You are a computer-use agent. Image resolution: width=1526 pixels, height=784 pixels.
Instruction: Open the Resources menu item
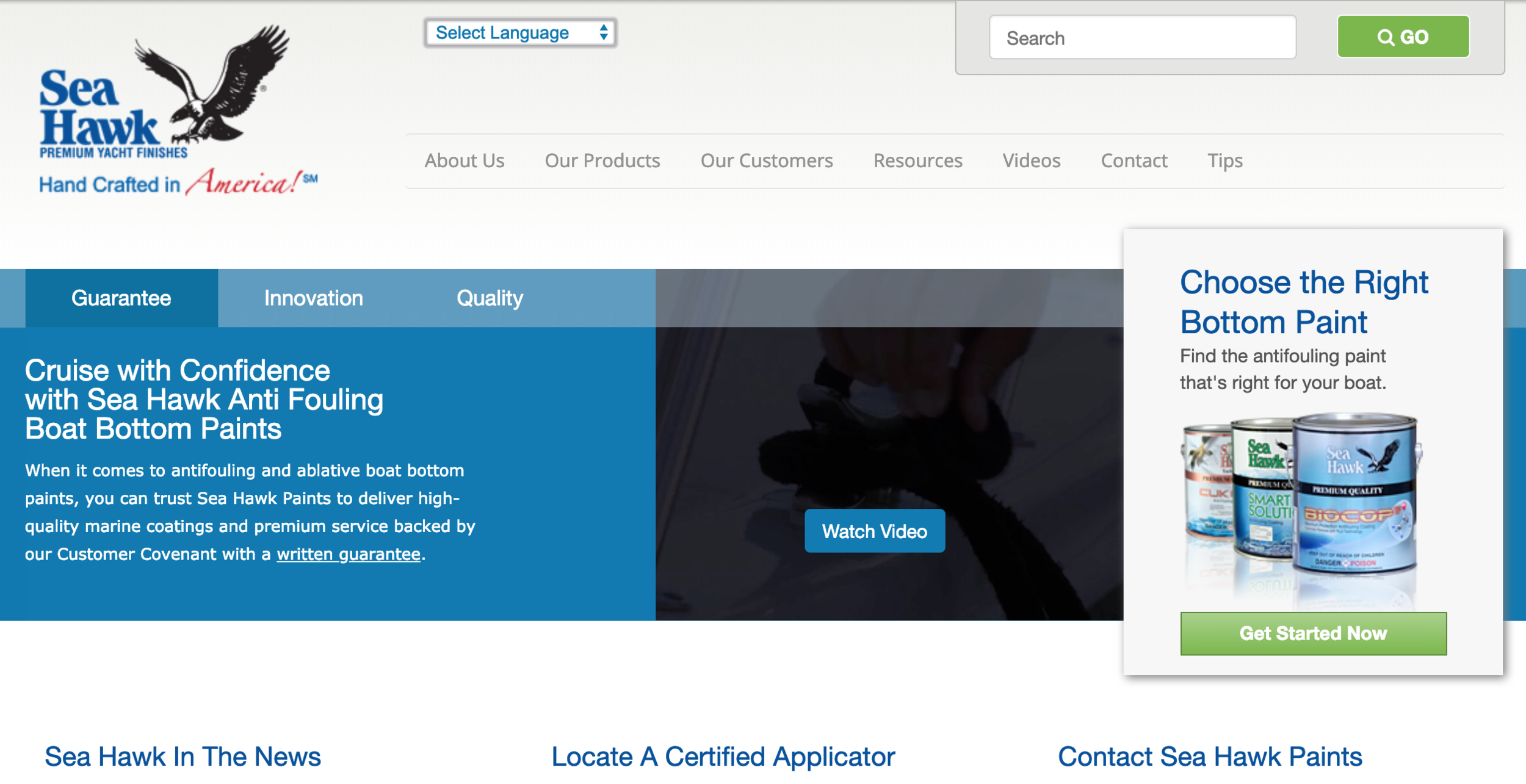[917, 161]
